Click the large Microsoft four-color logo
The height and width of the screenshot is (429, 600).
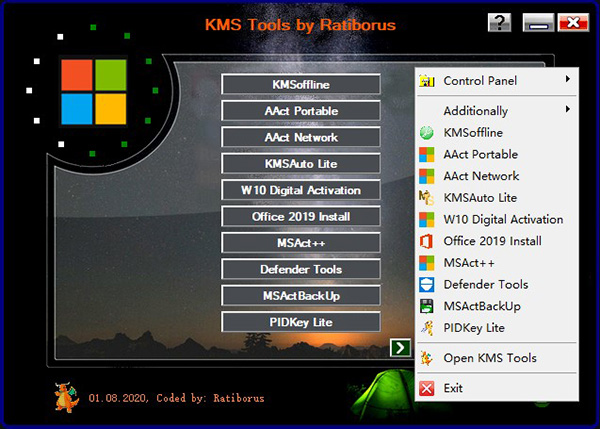94,92
